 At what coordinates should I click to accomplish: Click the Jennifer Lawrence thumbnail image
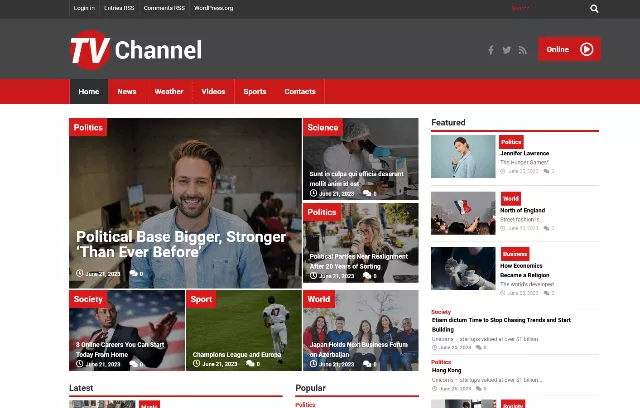[x=463, y=156]
